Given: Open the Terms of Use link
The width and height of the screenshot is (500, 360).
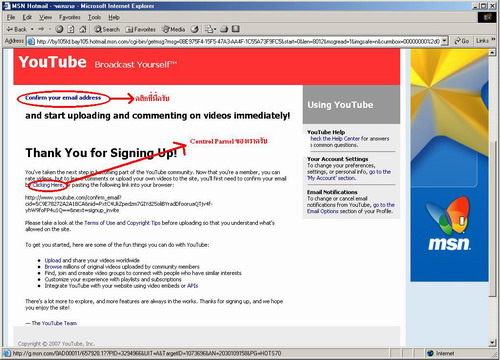Looking at the screenshot, I should pyautogui.click(x=99, y=223).
